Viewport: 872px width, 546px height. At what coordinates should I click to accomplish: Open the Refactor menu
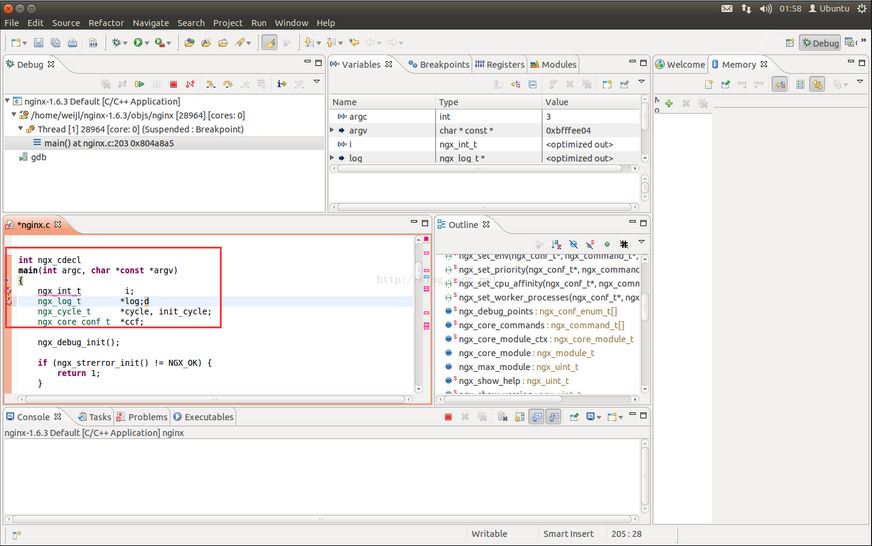[x=106, y=23]
